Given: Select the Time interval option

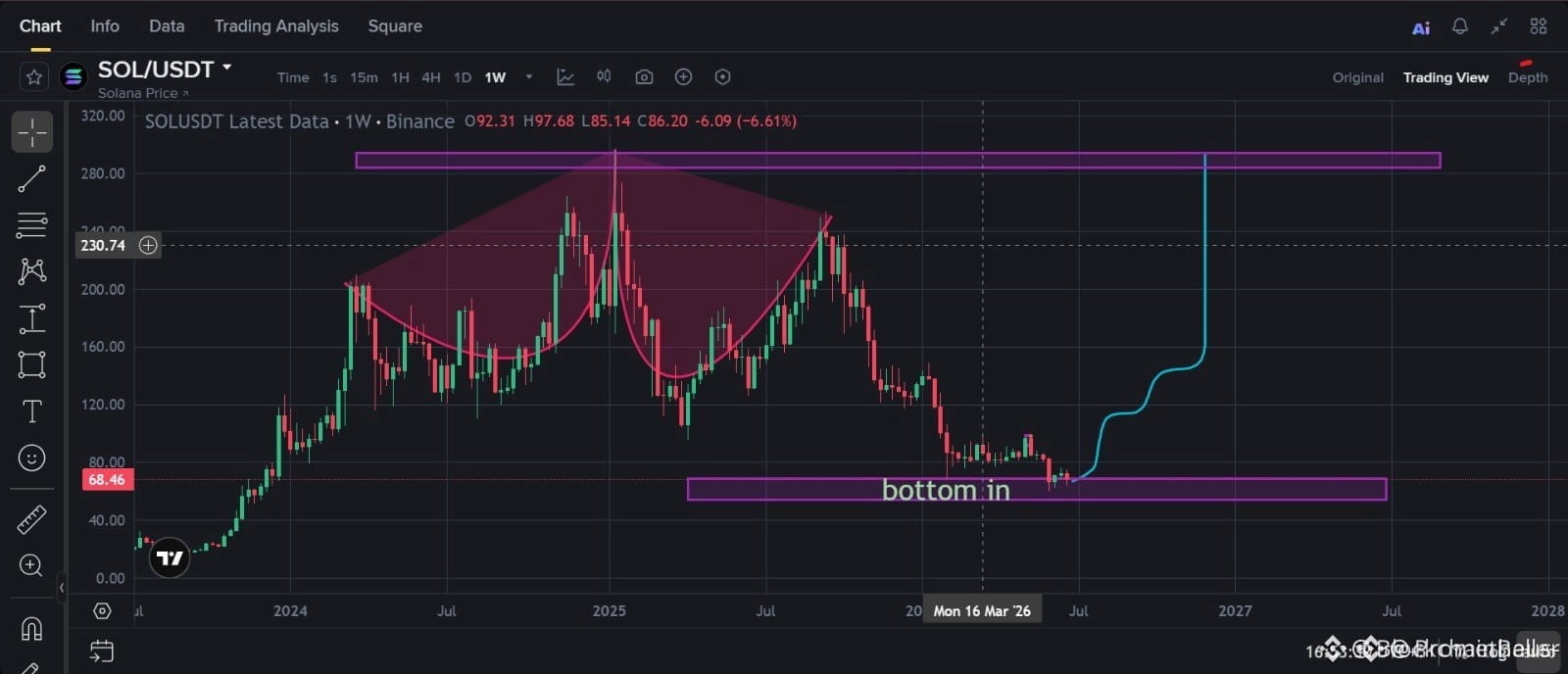Looking at the screenshot, I should (x=293, y=77).
